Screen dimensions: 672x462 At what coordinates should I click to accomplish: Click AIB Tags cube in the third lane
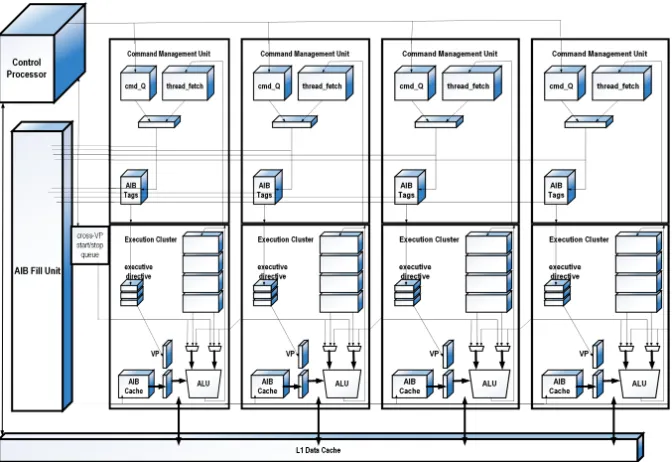tap(410, 187)
